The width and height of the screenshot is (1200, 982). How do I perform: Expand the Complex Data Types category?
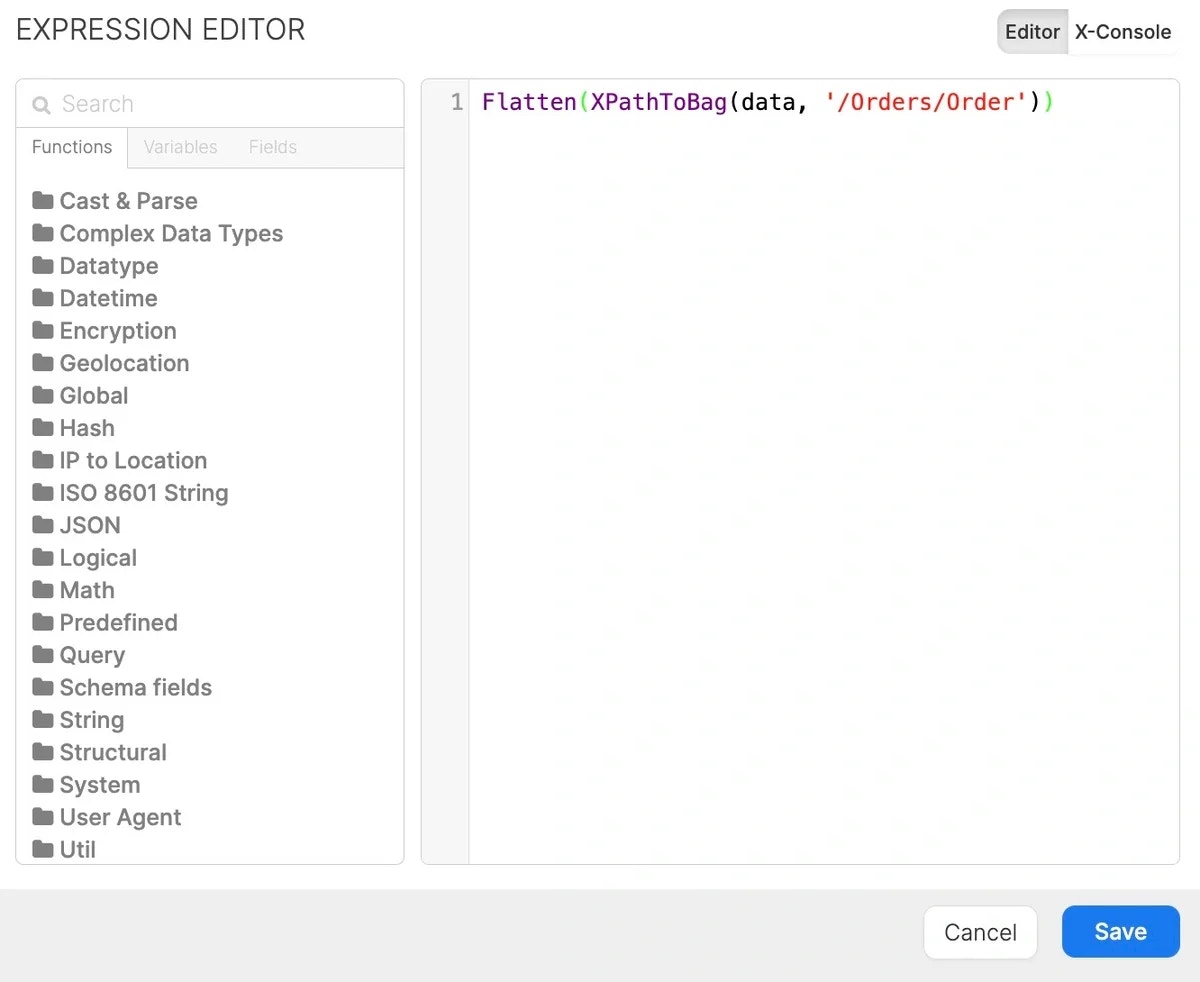click(157, 233)
